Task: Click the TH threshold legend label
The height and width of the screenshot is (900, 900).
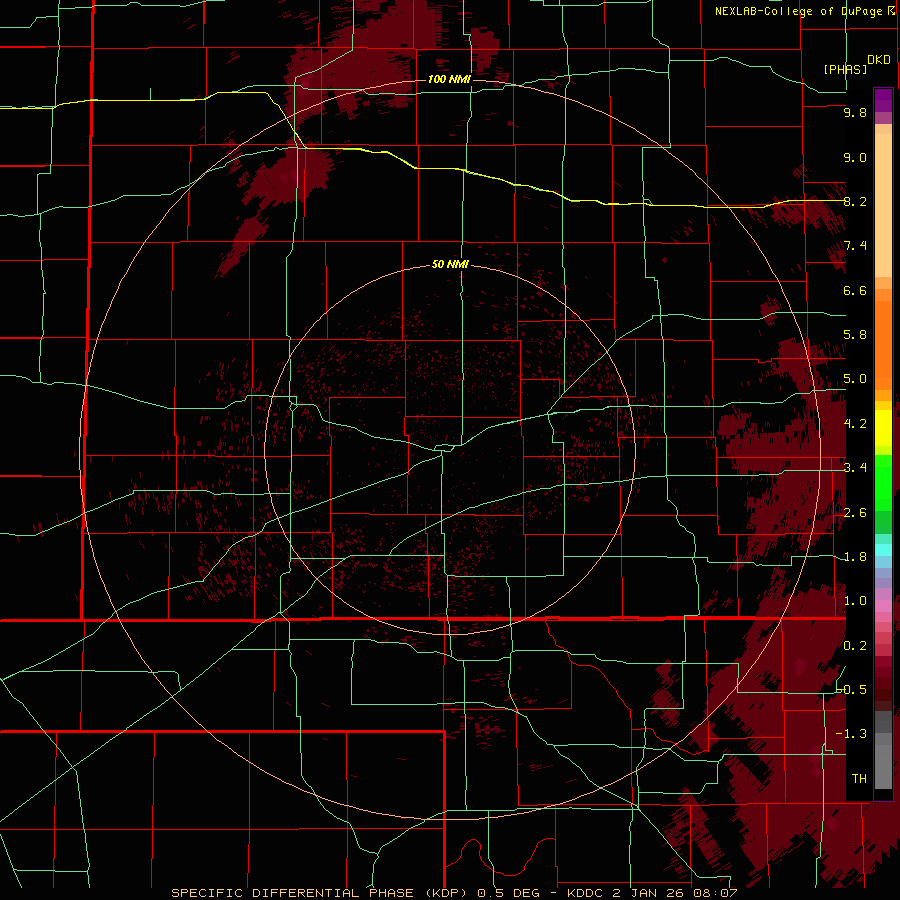Action: coord(859,779)
